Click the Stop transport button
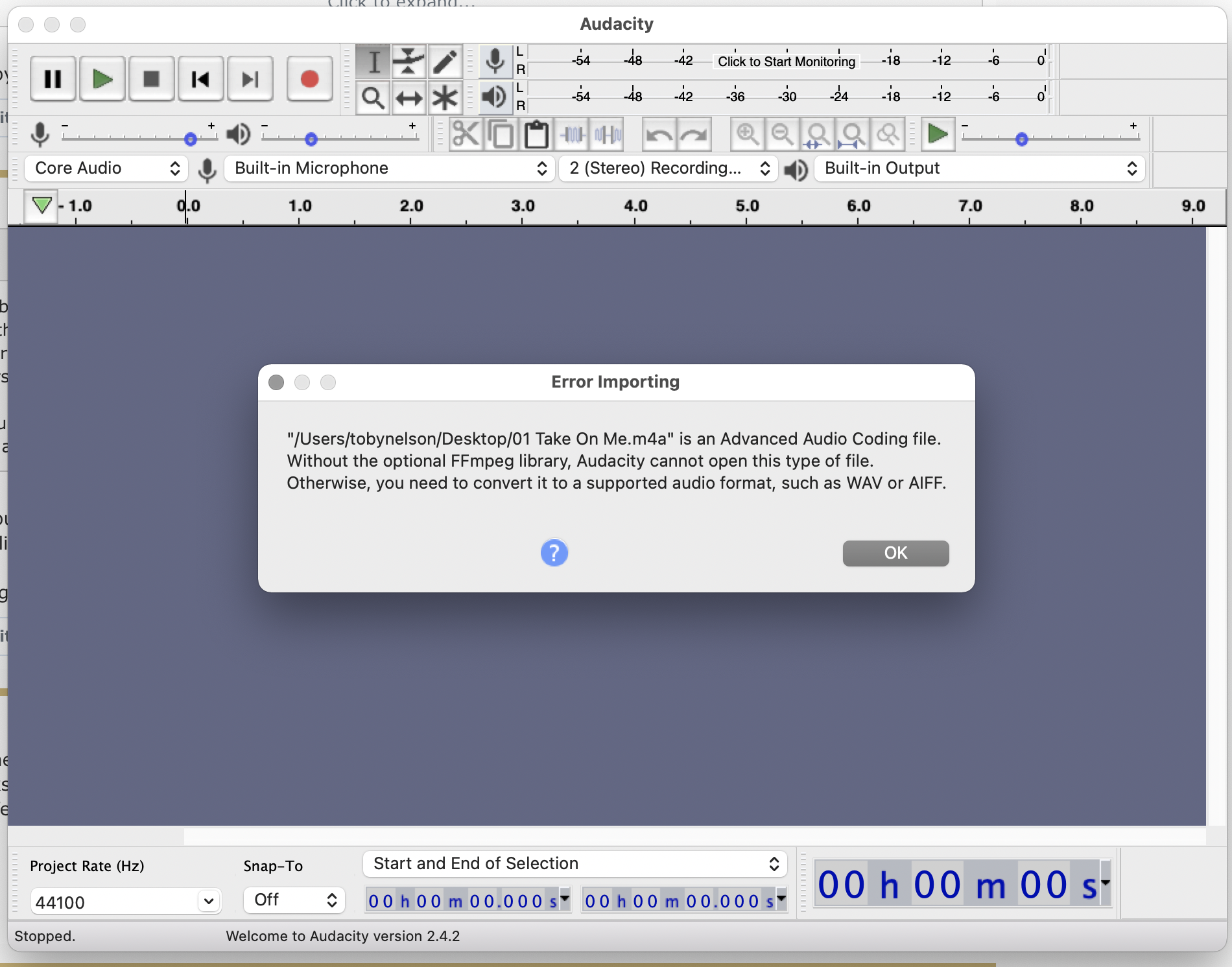 click(151, 79)
